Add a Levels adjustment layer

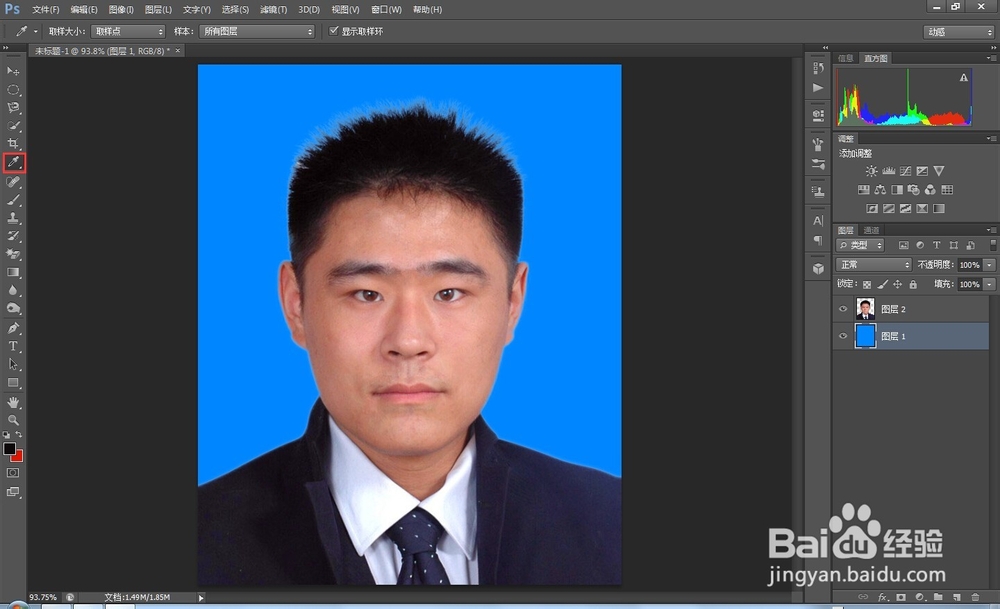pos(888,170)
